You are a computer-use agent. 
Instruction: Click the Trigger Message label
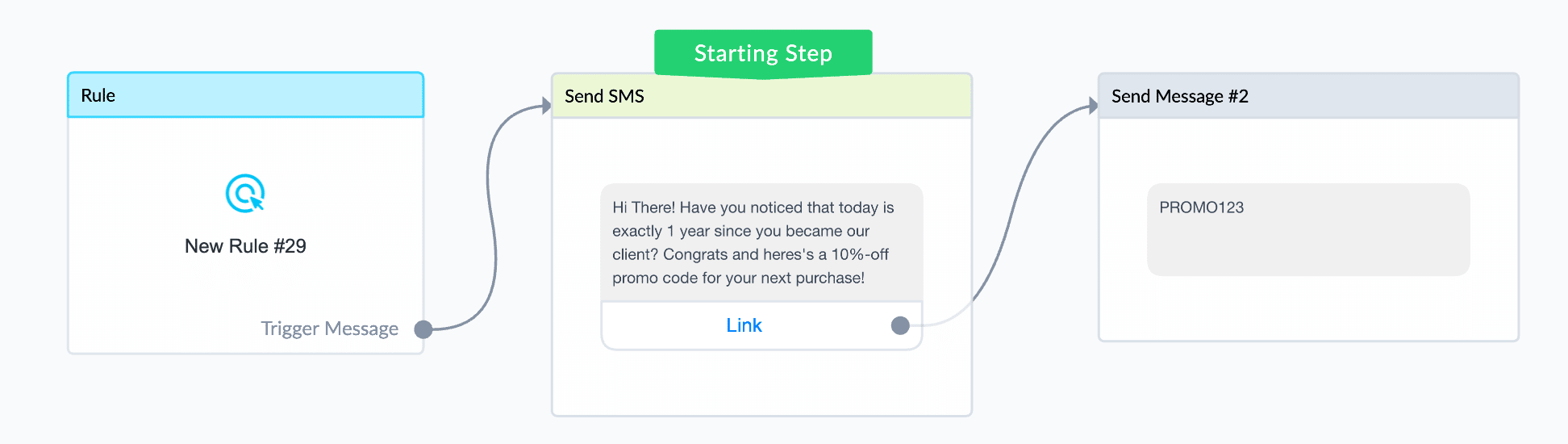[329, 329]
